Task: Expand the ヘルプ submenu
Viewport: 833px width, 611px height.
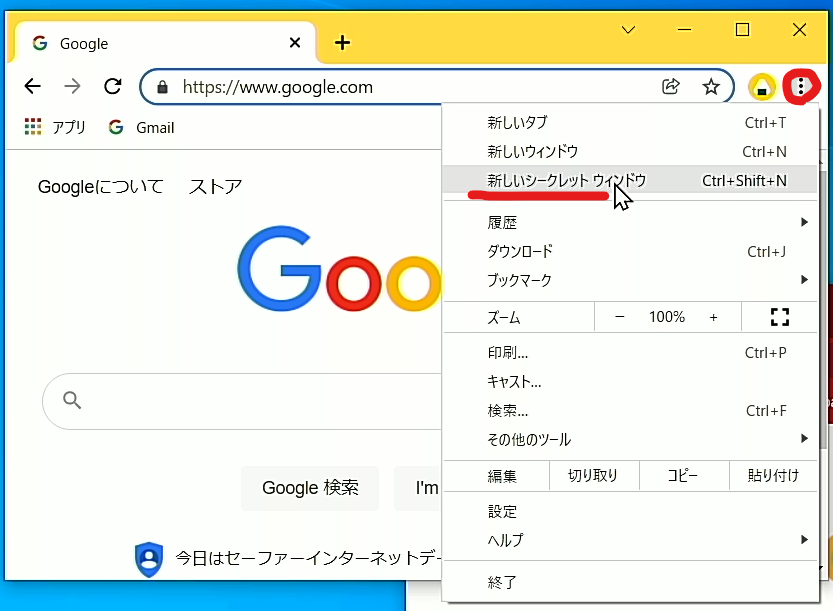Action: (630, 540)
